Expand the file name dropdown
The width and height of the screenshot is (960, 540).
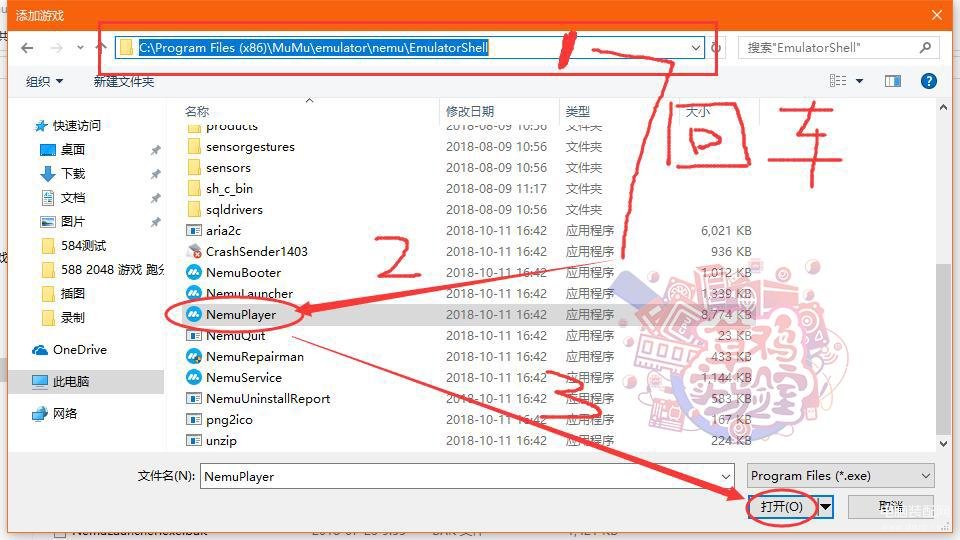726,476
